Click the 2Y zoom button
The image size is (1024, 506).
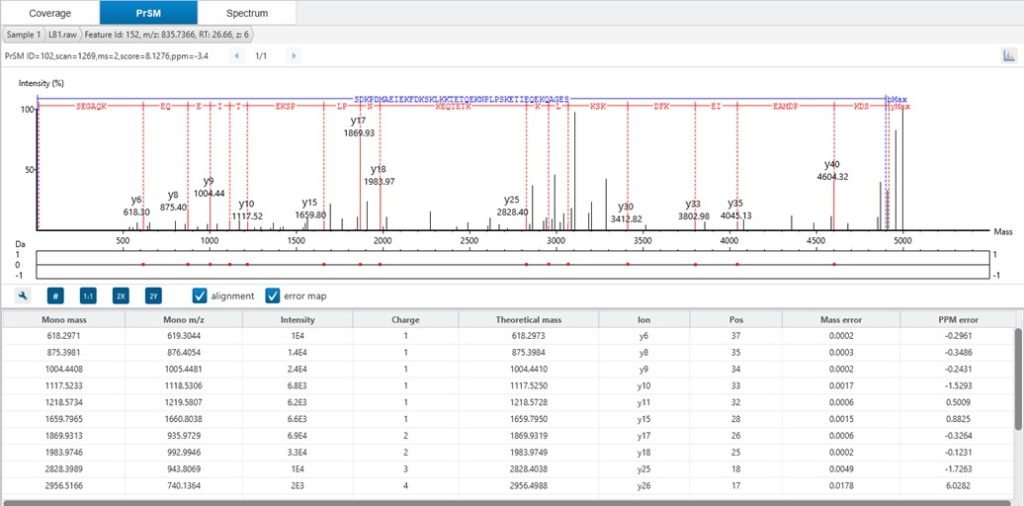[x=153, y=296]
